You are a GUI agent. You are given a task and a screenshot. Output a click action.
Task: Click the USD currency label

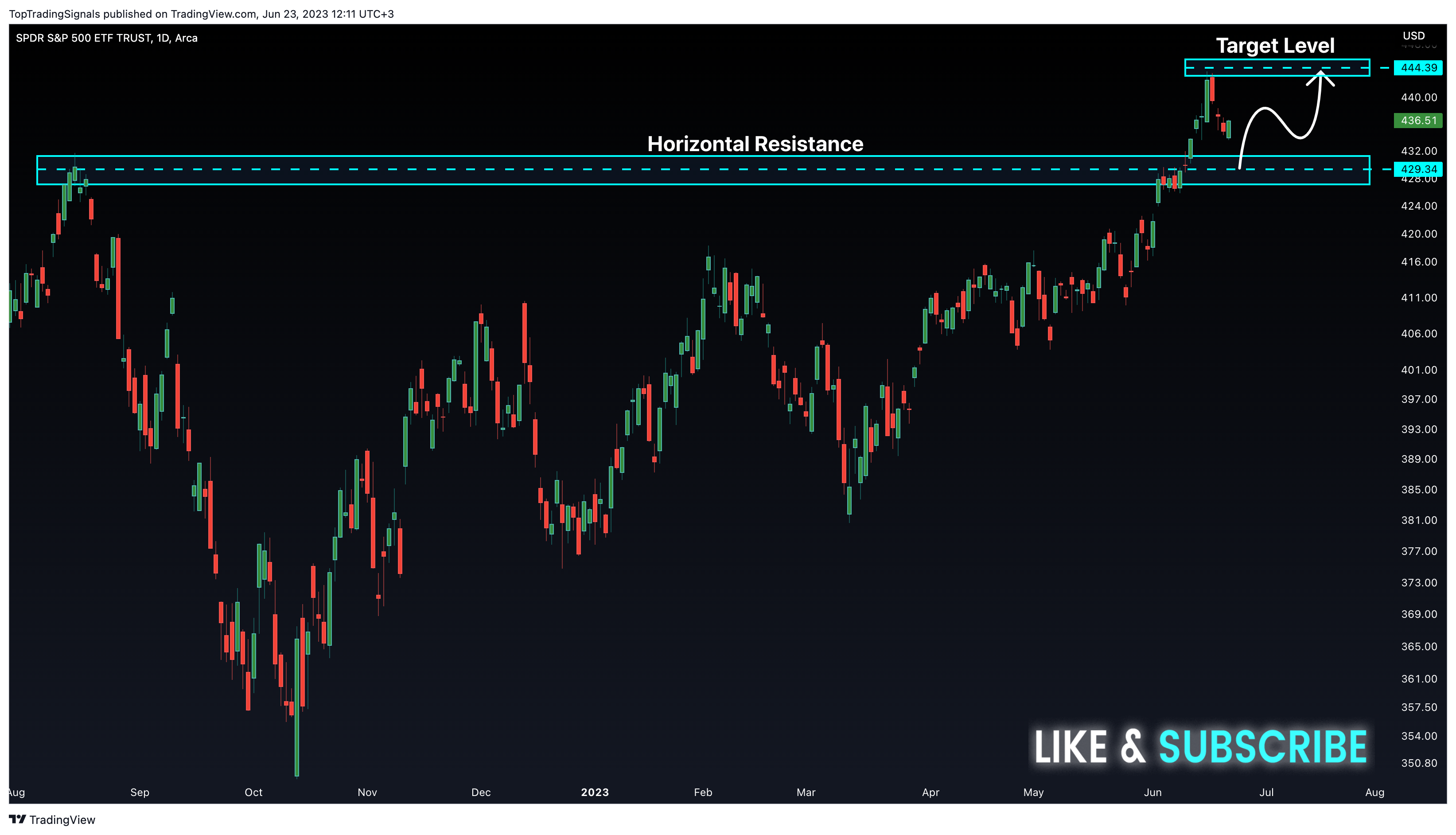pyautogui.click(x=1413, y=35)
